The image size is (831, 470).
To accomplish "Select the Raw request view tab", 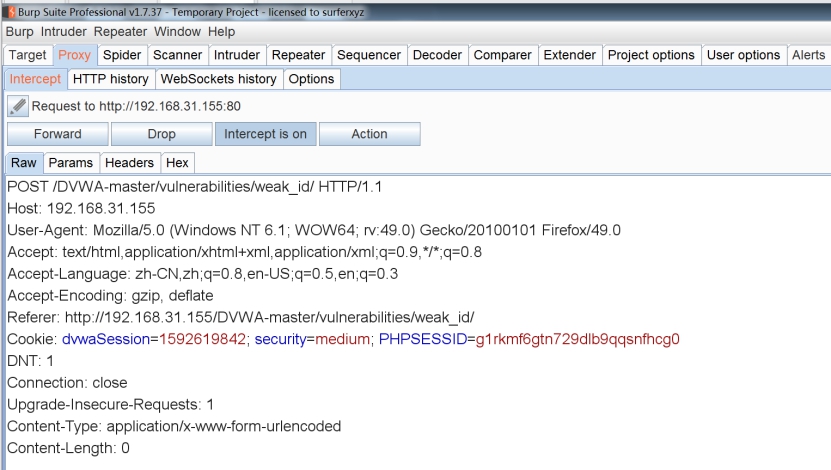I will pyautogui.click(x=24, y=163).
